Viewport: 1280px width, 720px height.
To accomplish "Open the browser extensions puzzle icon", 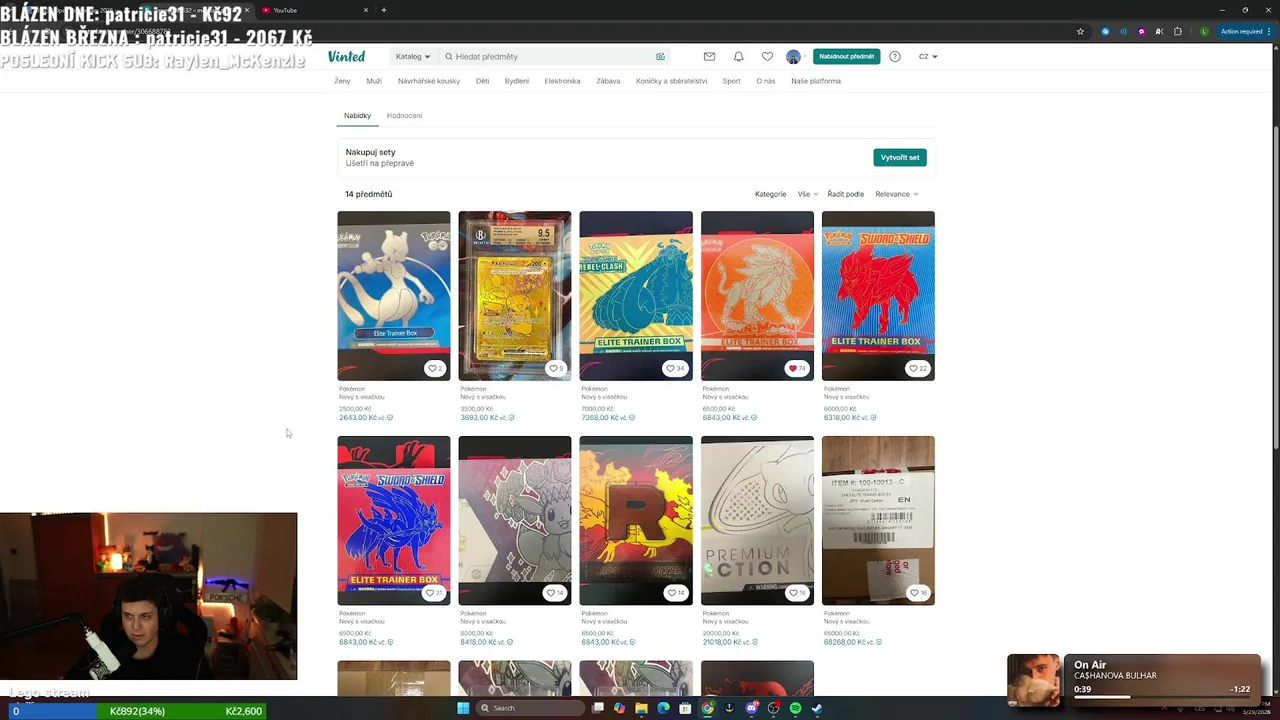I will [x=1178, y=31].
